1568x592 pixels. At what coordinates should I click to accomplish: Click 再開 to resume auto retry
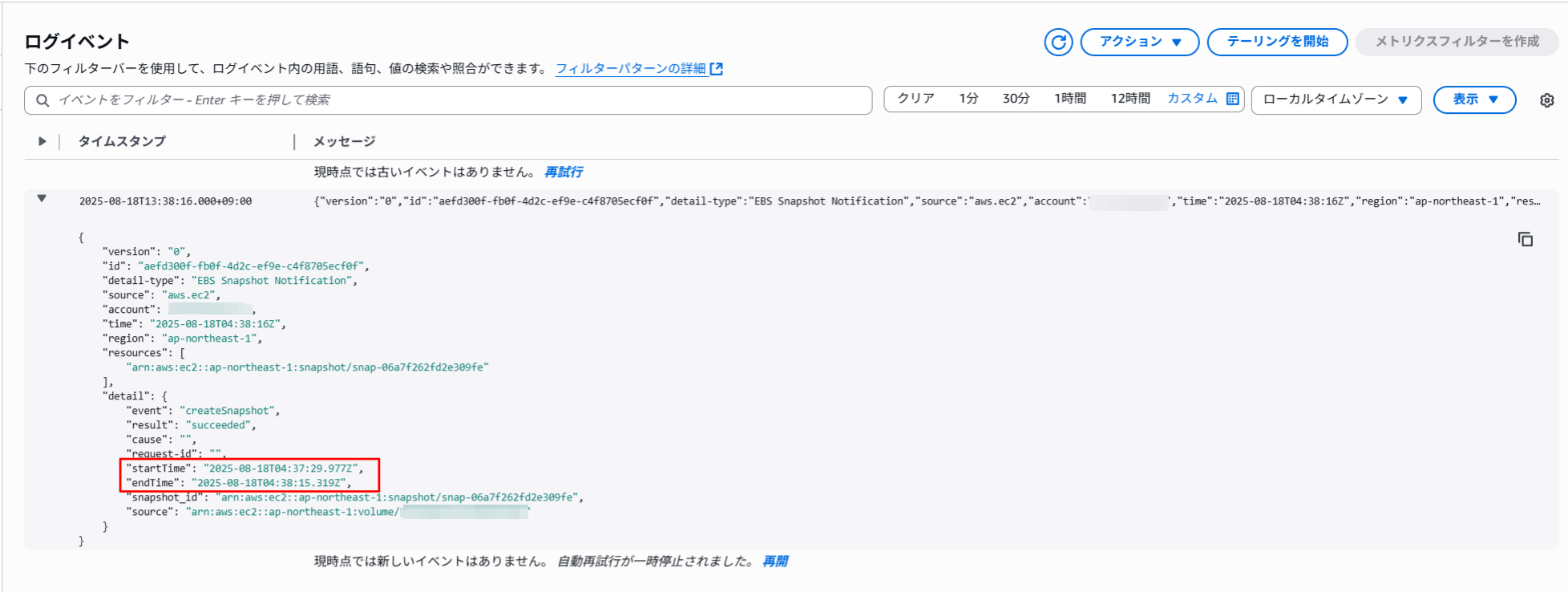point(775,562)
